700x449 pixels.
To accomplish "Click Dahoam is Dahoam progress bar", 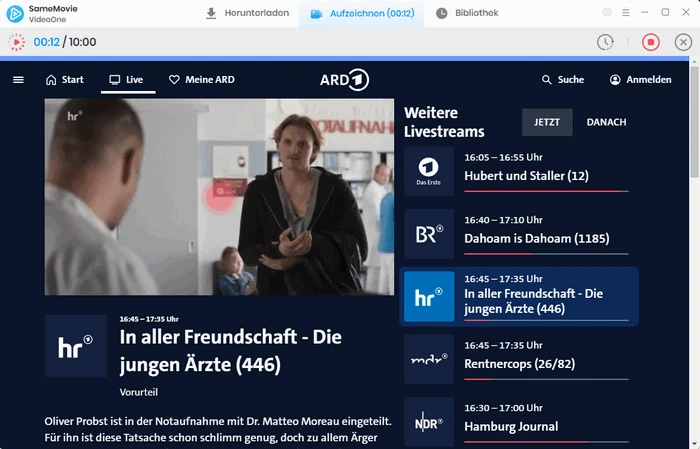I will [x=546, y=254].
